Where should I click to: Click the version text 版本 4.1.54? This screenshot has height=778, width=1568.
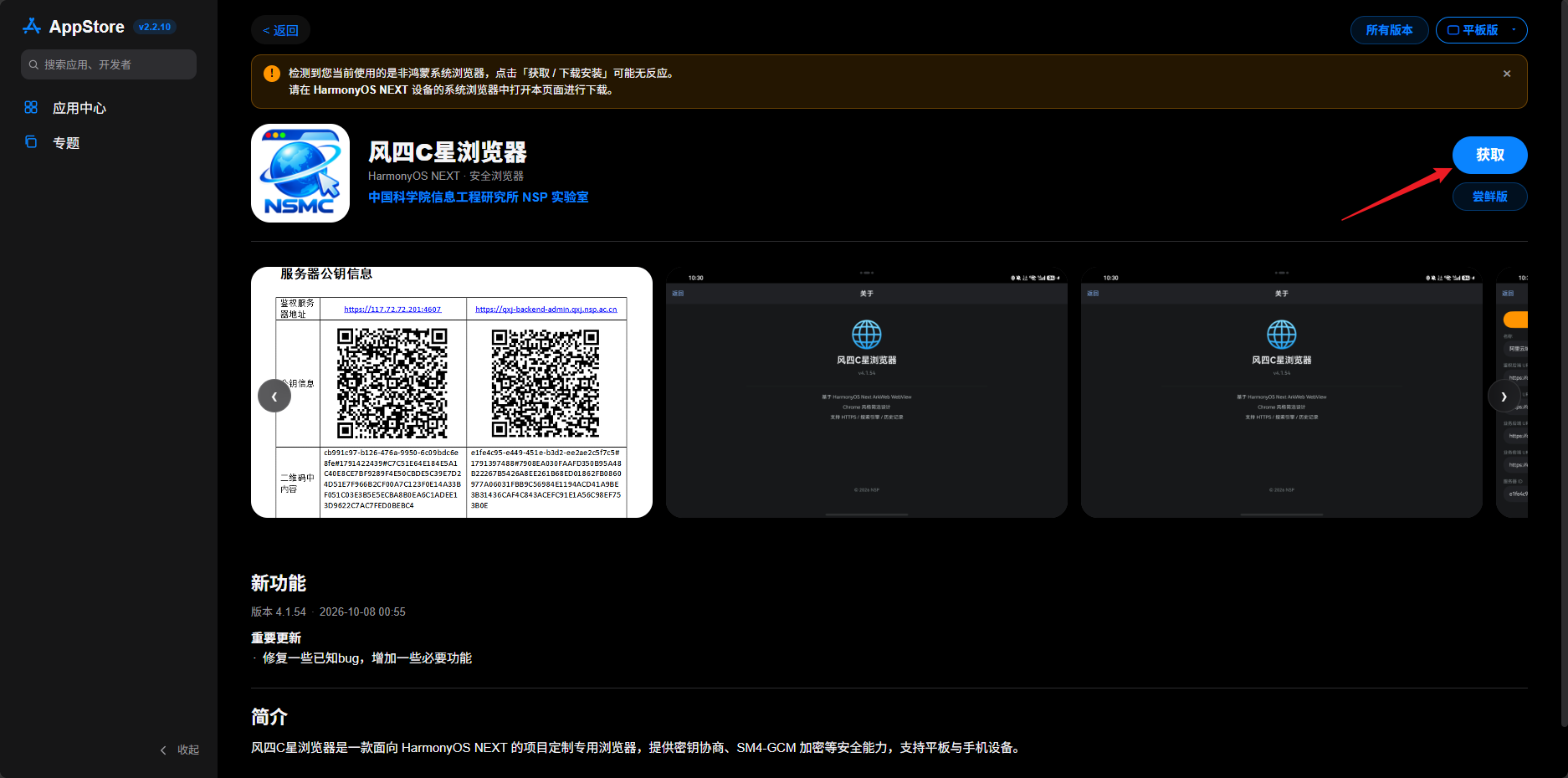tap(279, 612)
